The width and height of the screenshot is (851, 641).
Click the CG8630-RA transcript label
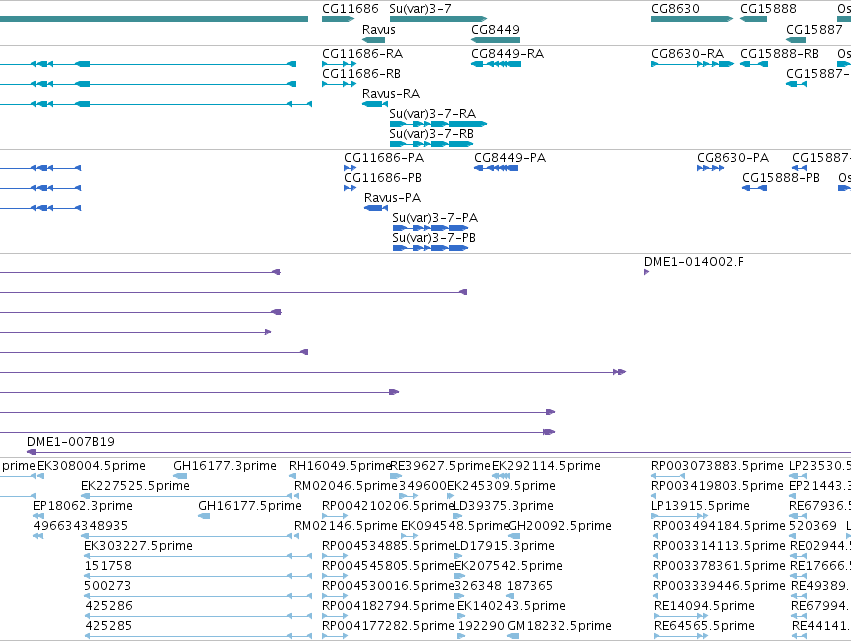point(688,54)
